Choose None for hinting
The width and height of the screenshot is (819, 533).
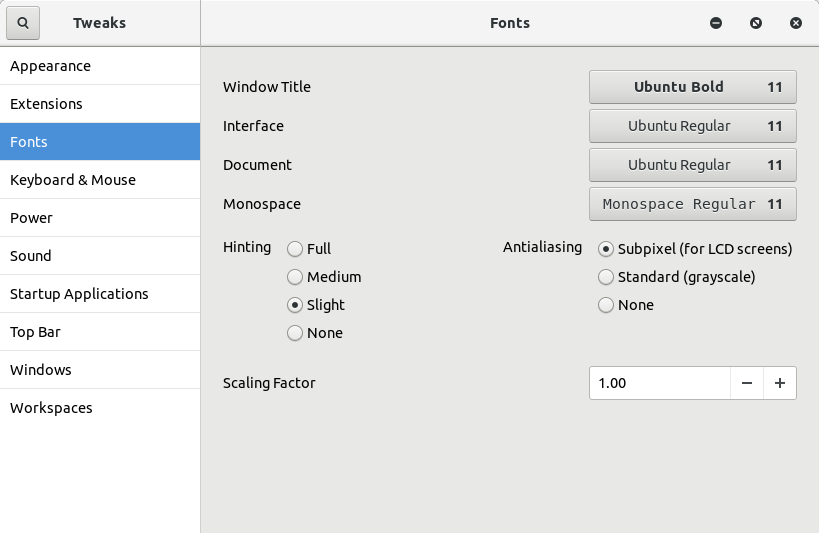pyautogui.click(x=295, y=333)
